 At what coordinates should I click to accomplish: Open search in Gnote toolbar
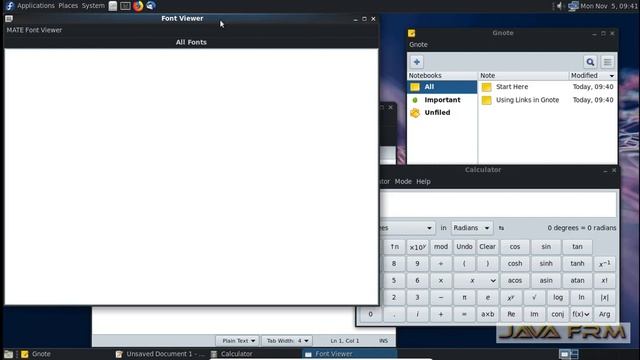point(590,62)
